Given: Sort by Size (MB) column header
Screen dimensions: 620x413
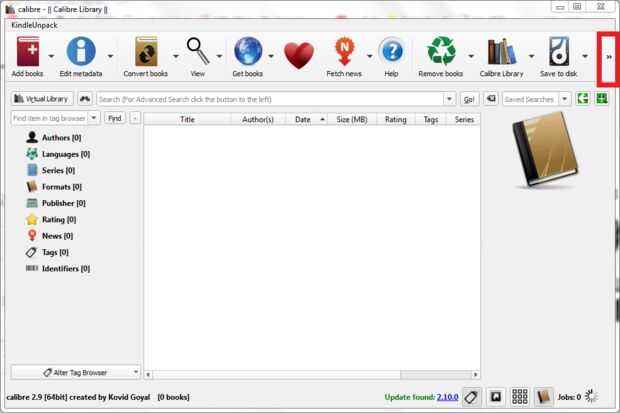Looking at the screenshot, I should 352,119.
